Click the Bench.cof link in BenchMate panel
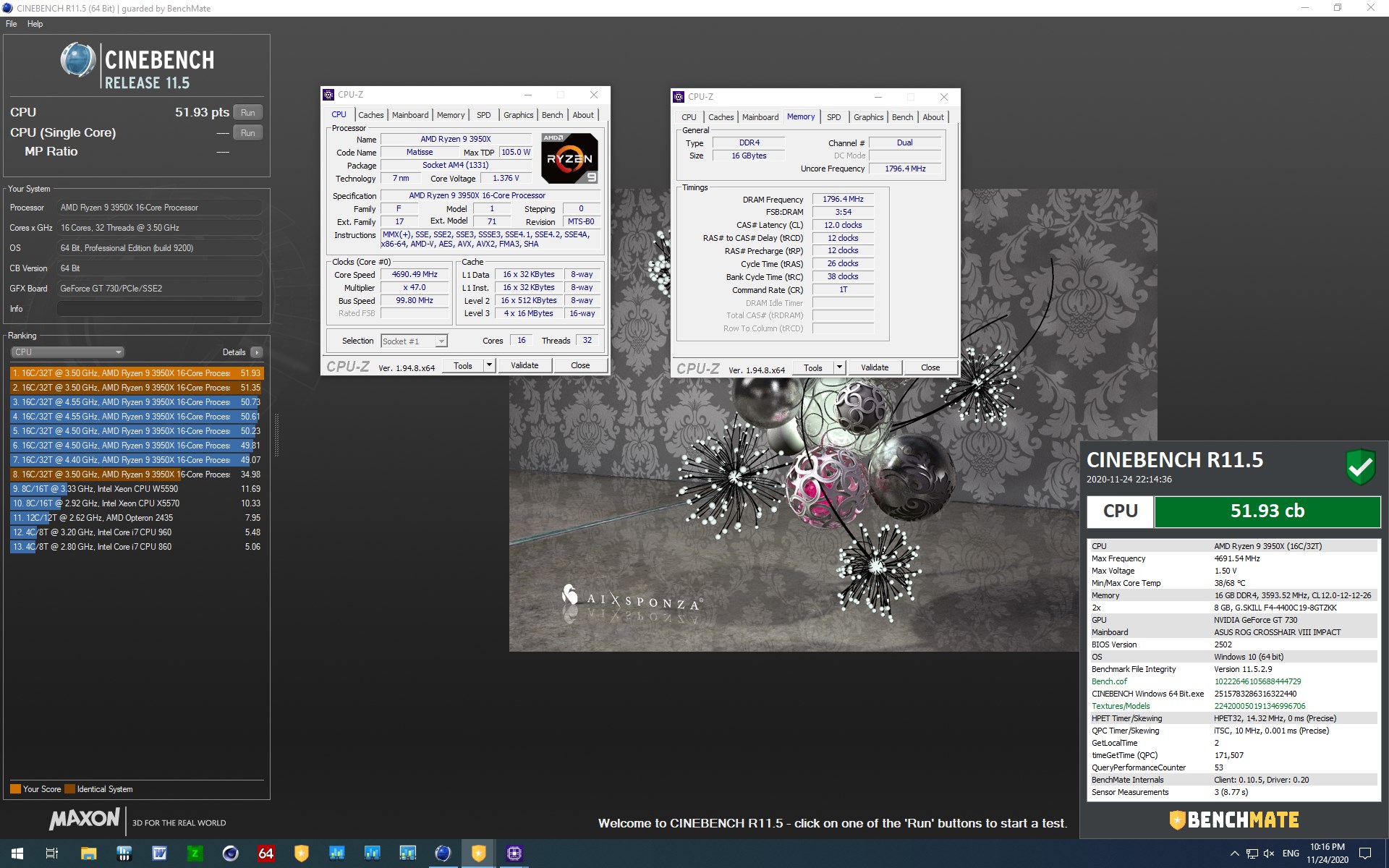 pos(1109,681)
